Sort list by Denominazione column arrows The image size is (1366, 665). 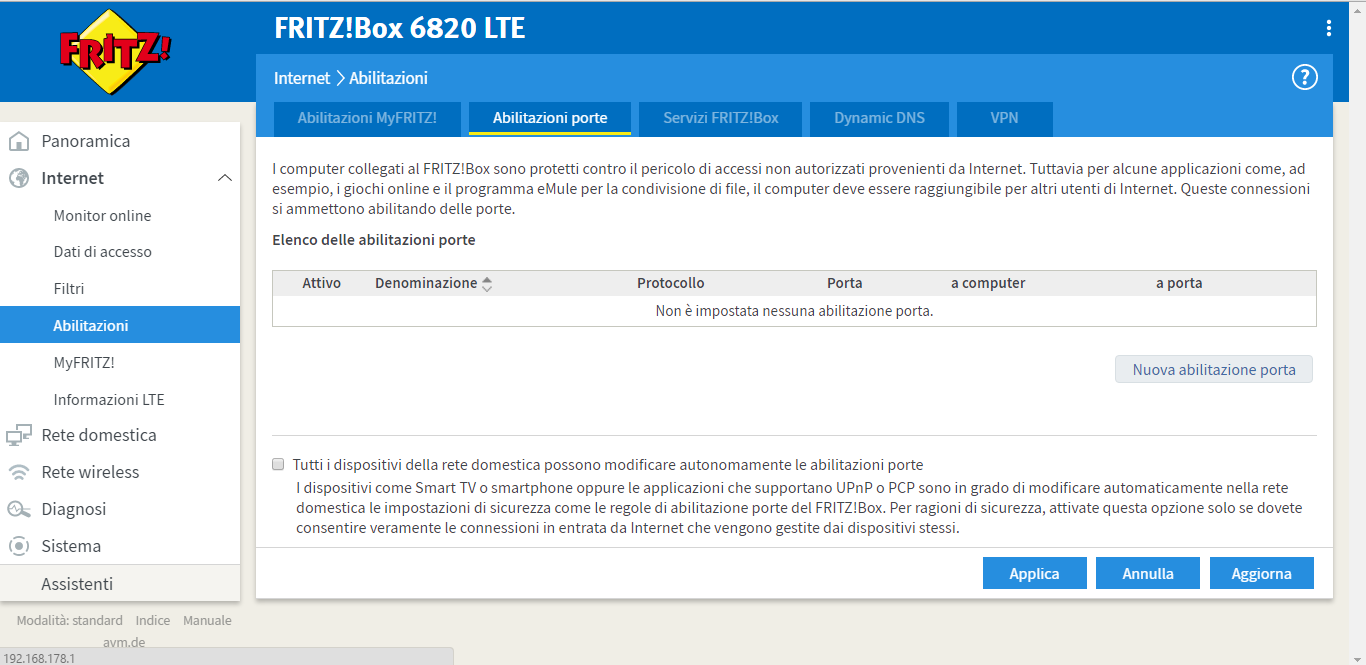click(x=487, y=284)
